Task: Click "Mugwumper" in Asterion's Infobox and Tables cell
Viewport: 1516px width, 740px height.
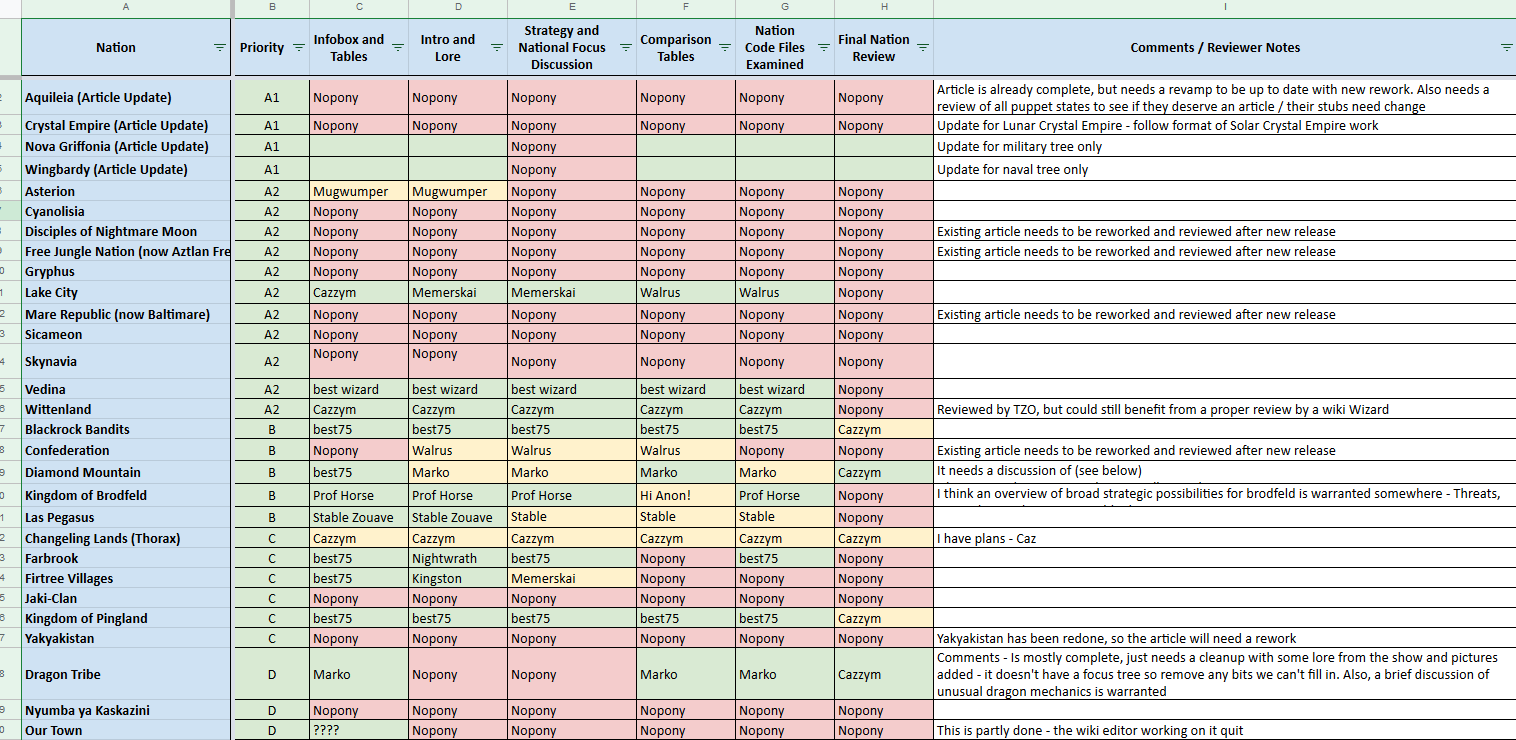Action: coord(350,192)
